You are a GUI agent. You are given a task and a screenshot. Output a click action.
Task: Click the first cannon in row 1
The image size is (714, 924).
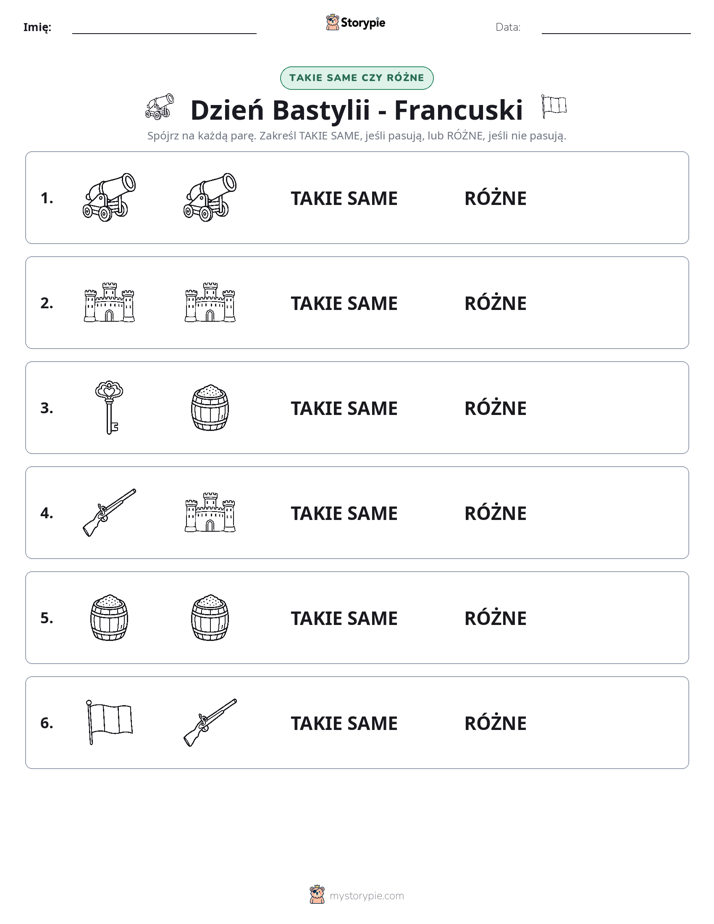click(x=109, y=197)
